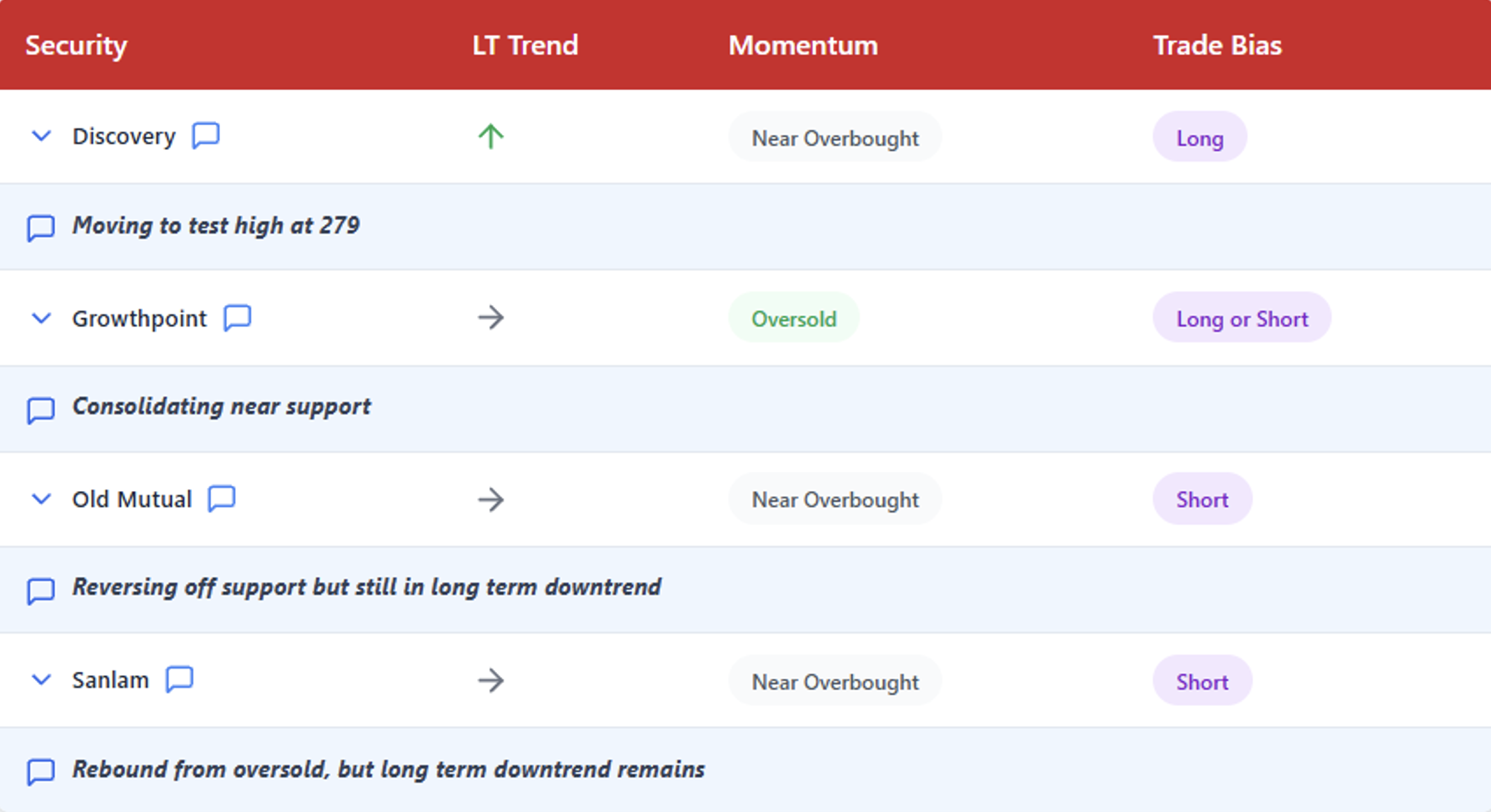Click Sanlam's Near Overbought badge
Image resolution: width=1491 pixels, height=812 pixels.
(835, 681)
